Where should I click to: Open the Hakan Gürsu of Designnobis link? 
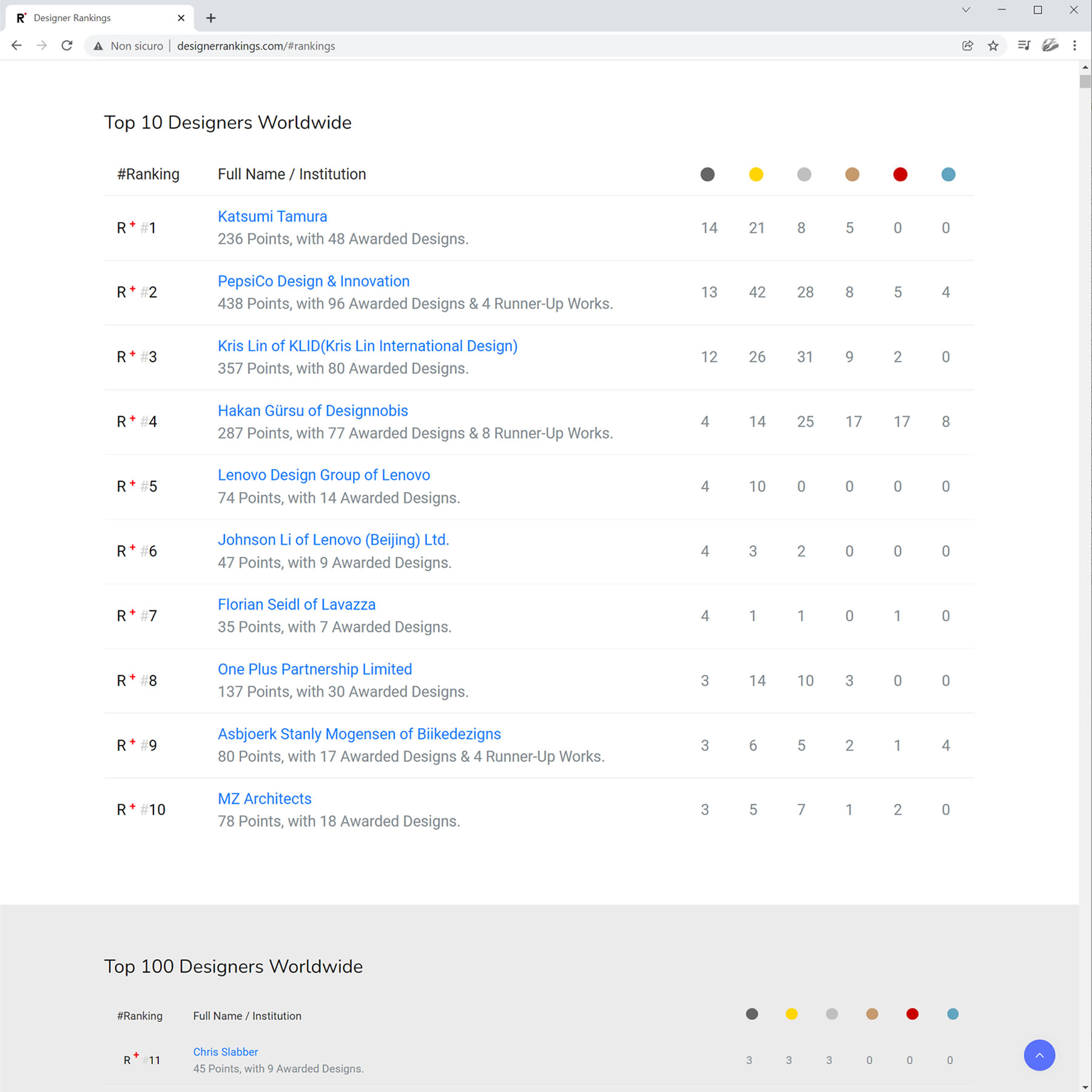[x=312, y=411]
